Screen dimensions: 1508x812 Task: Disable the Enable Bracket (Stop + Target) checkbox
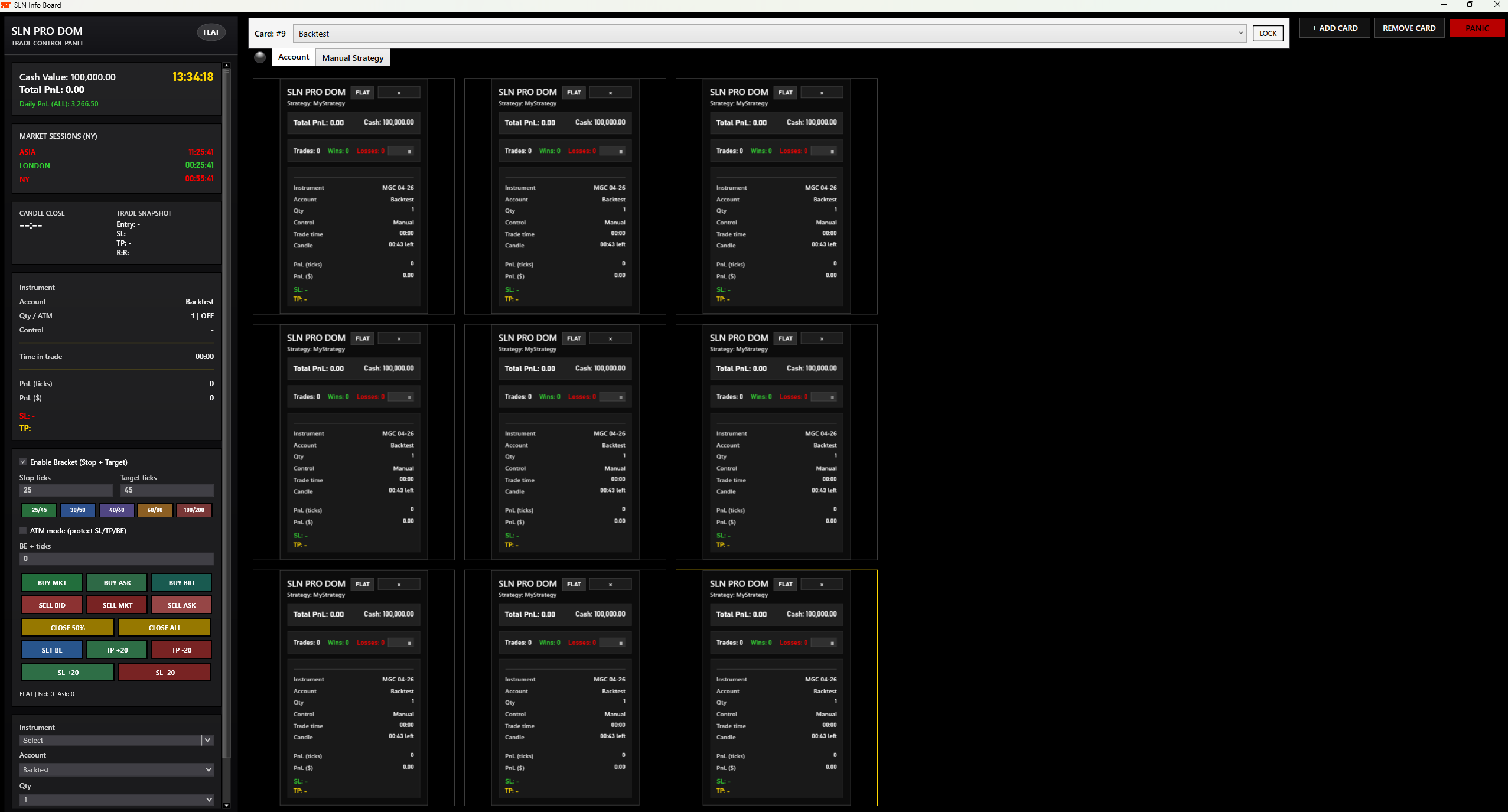click(x=23, y=462)
